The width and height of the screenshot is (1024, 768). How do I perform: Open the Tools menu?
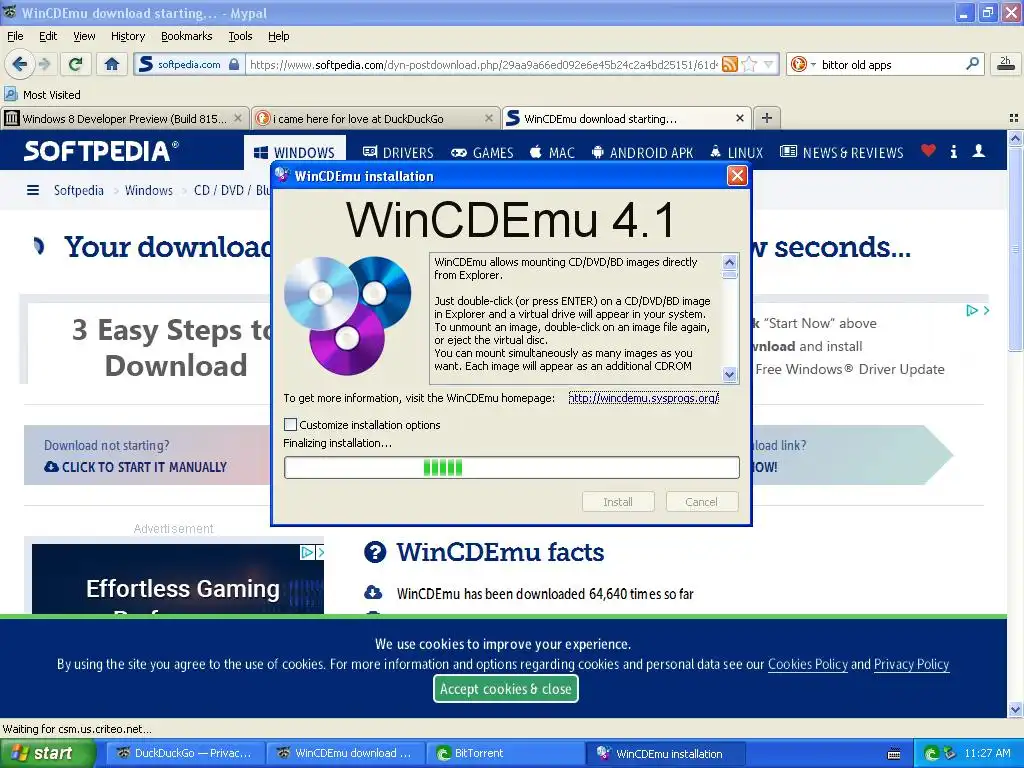(x=240, y=36)
